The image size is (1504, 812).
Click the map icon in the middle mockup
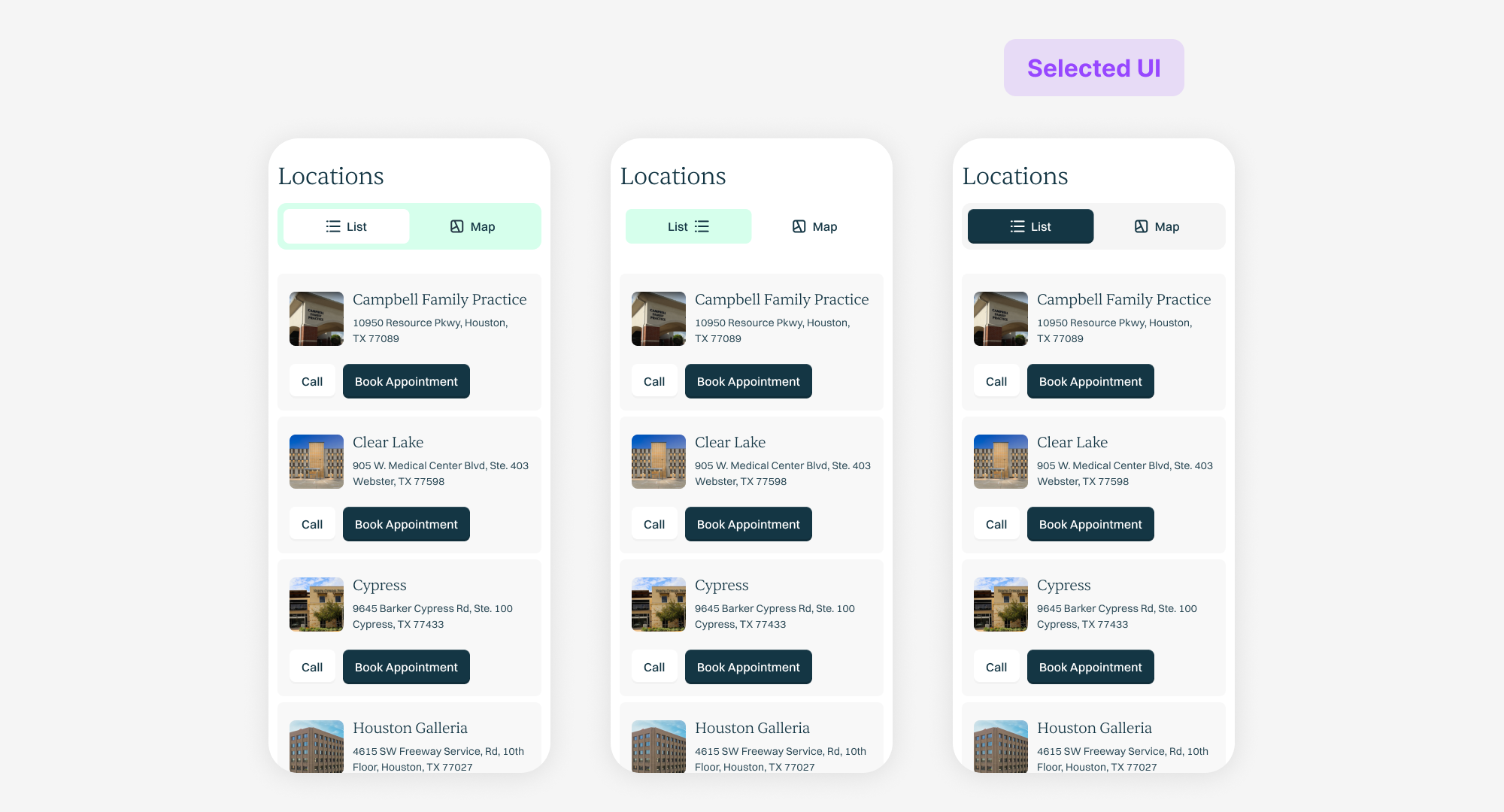[x=799, y=226]
